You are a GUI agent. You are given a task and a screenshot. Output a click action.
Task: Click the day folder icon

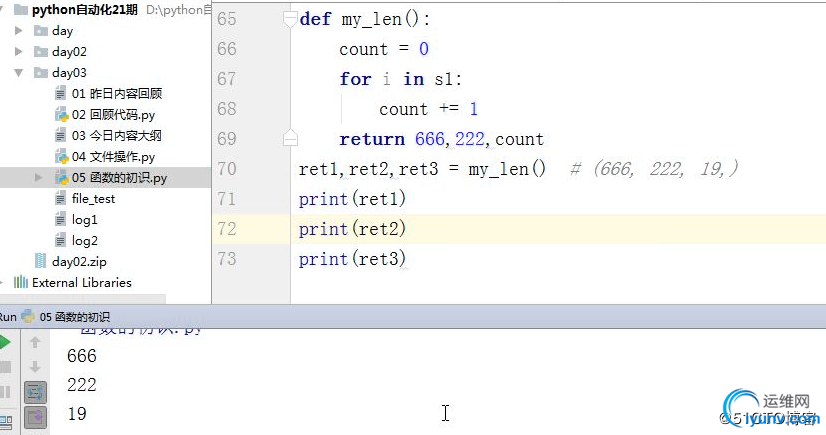41,31
